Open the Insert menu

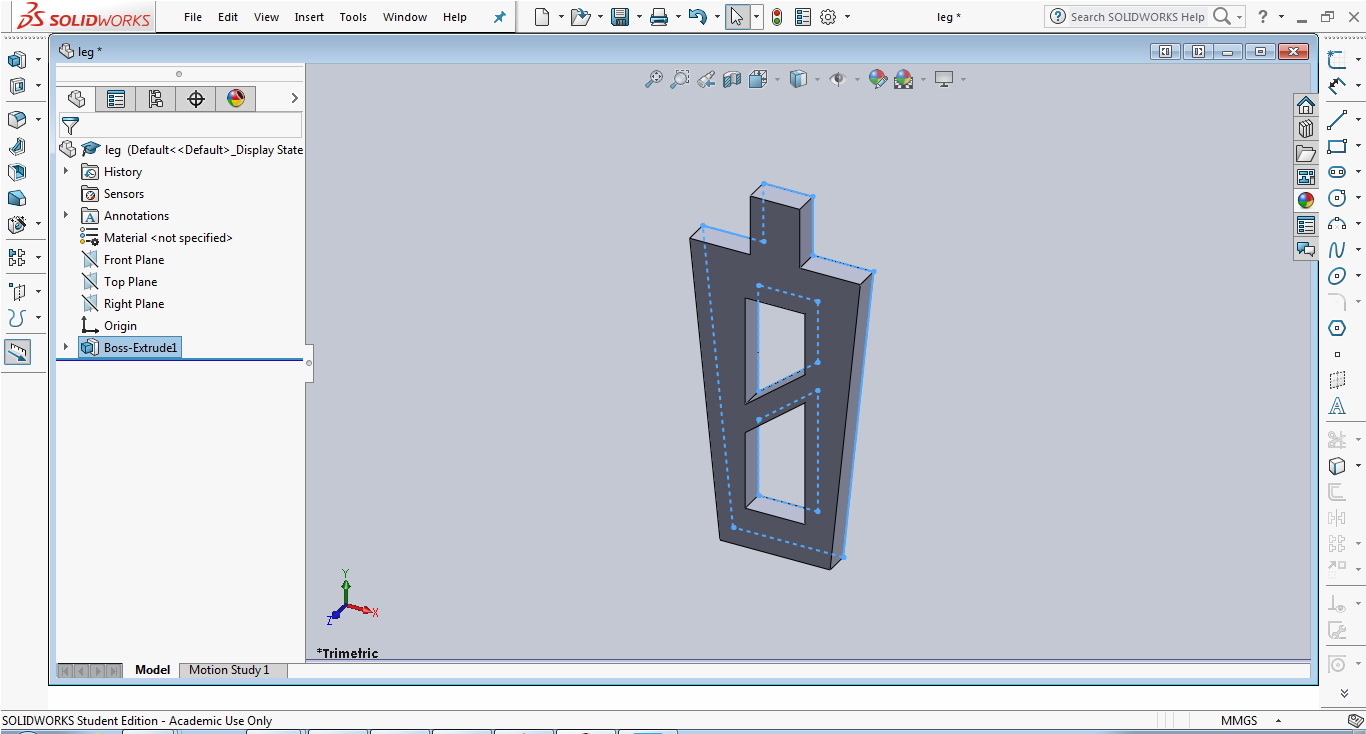tap(309, 17)
